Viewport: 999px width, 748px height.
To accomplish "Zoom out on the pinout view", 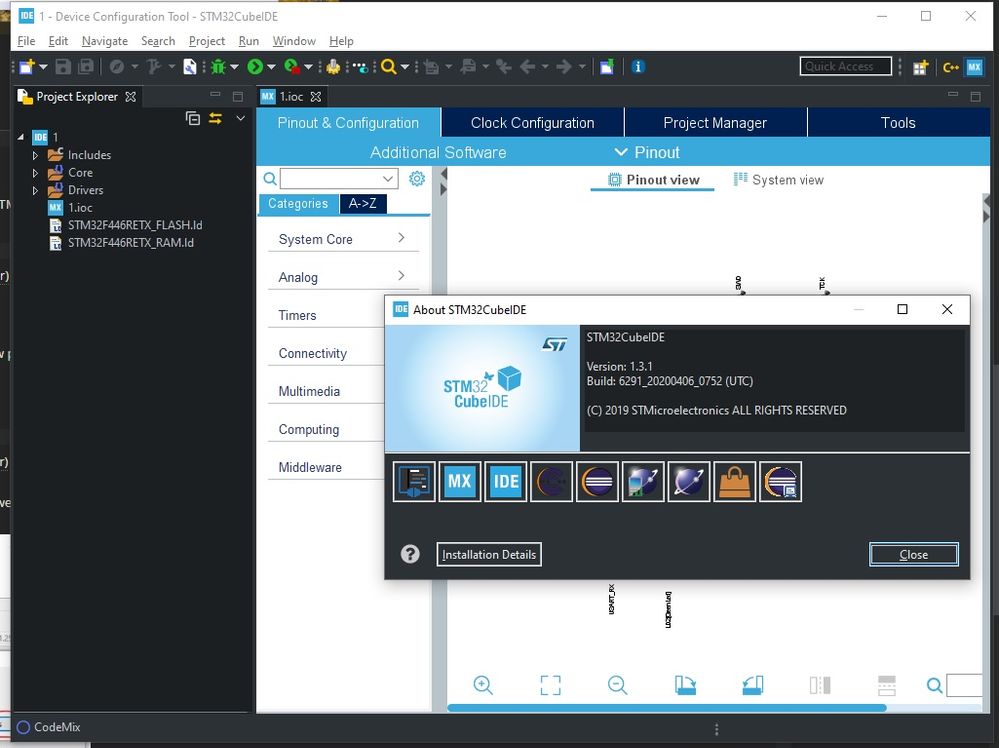I will [617, 685].
